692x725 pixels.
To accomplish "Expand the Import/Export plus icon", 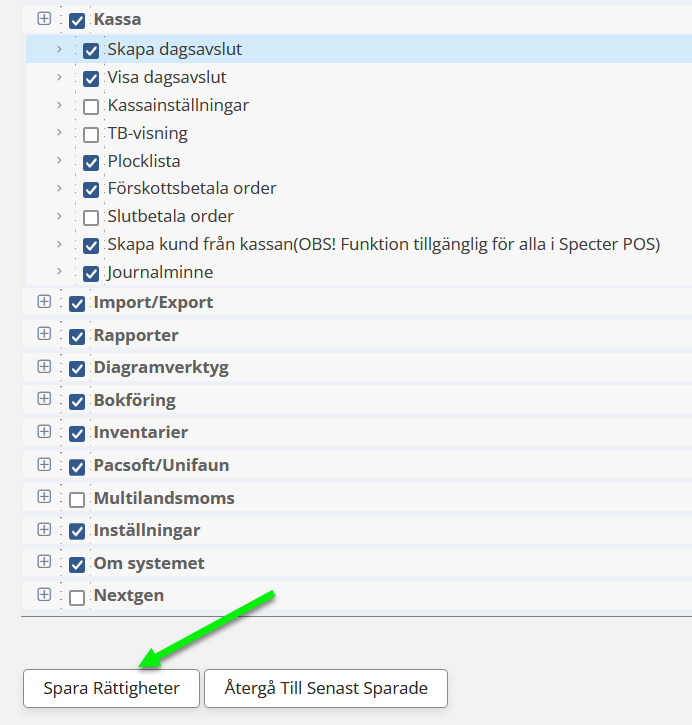I will tap(44, 301).
